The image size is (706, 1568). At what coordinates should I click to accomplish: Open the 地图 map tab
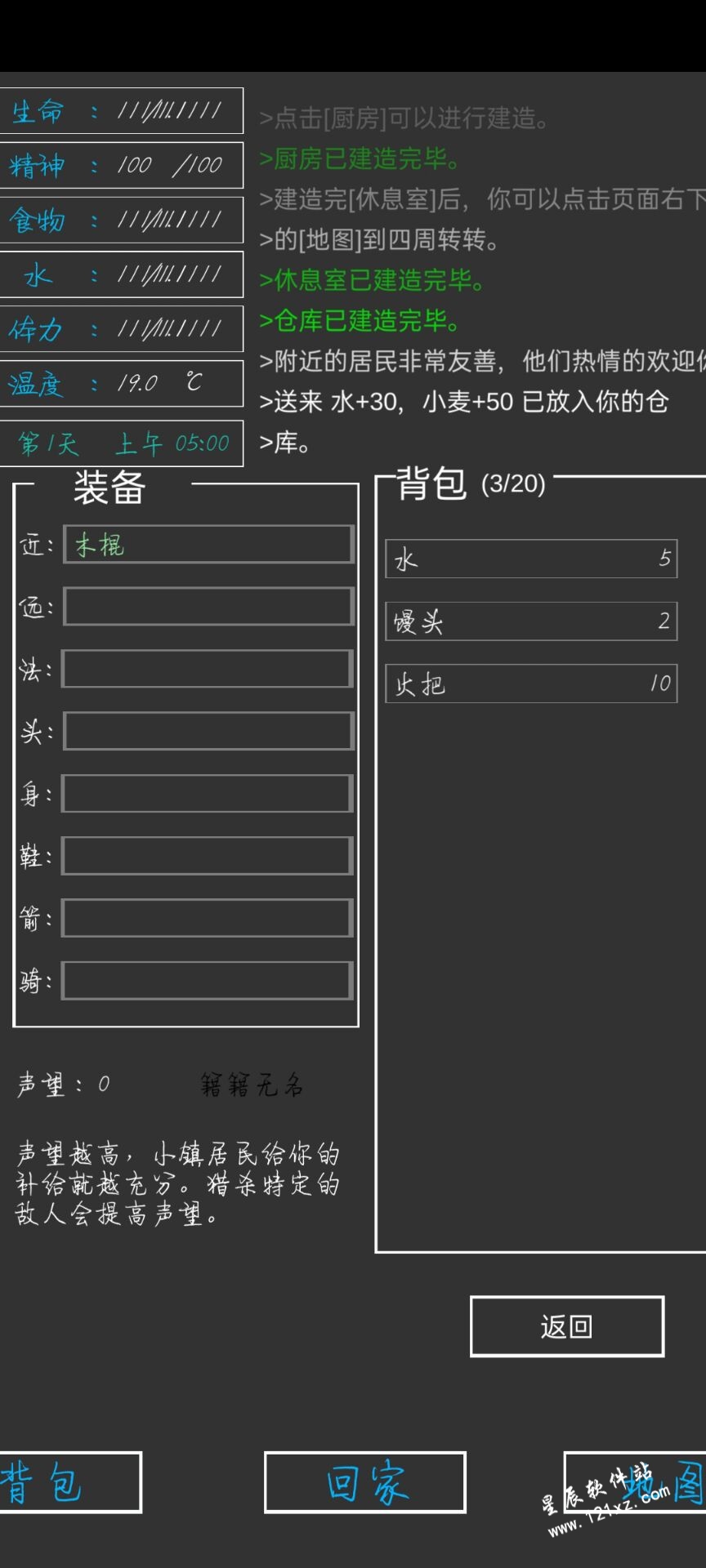[635, 1482]
